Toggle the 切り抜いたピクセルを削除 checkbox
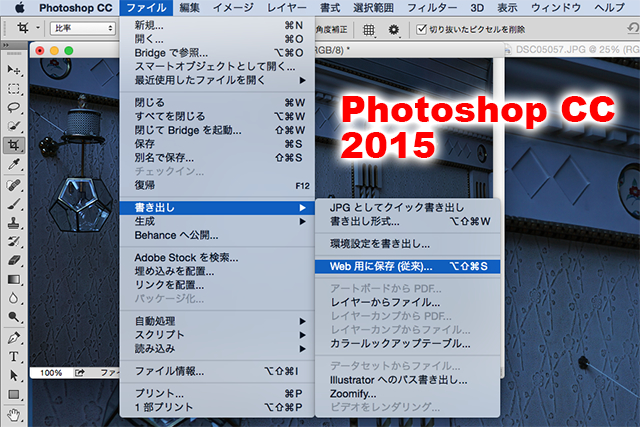 422,29
